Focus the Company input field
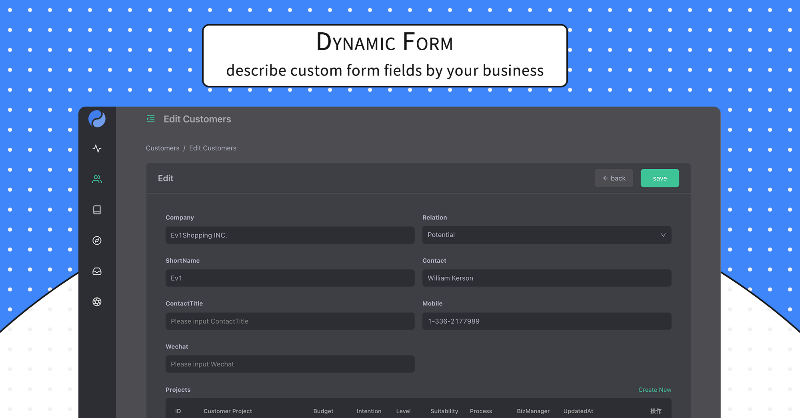800x418 pixels. pyautogui.click(x=290, y=235)
